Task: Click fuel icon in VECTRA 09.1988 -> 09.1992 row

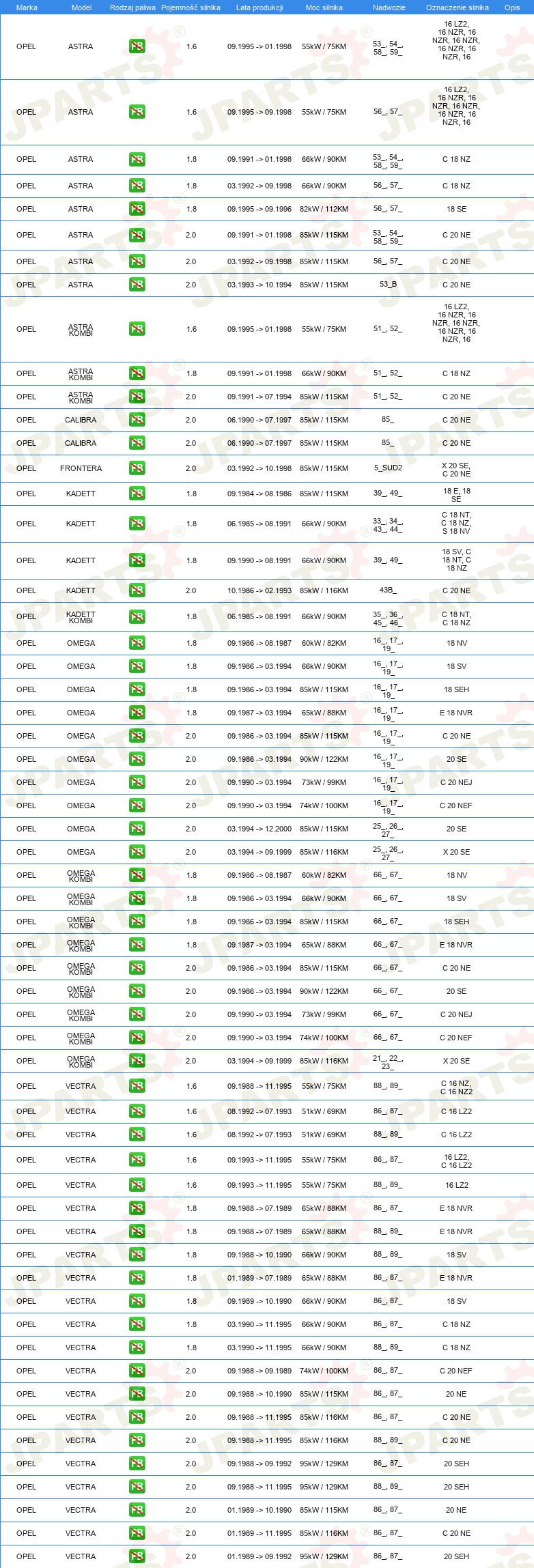Action: click(x=137, y=1464)
